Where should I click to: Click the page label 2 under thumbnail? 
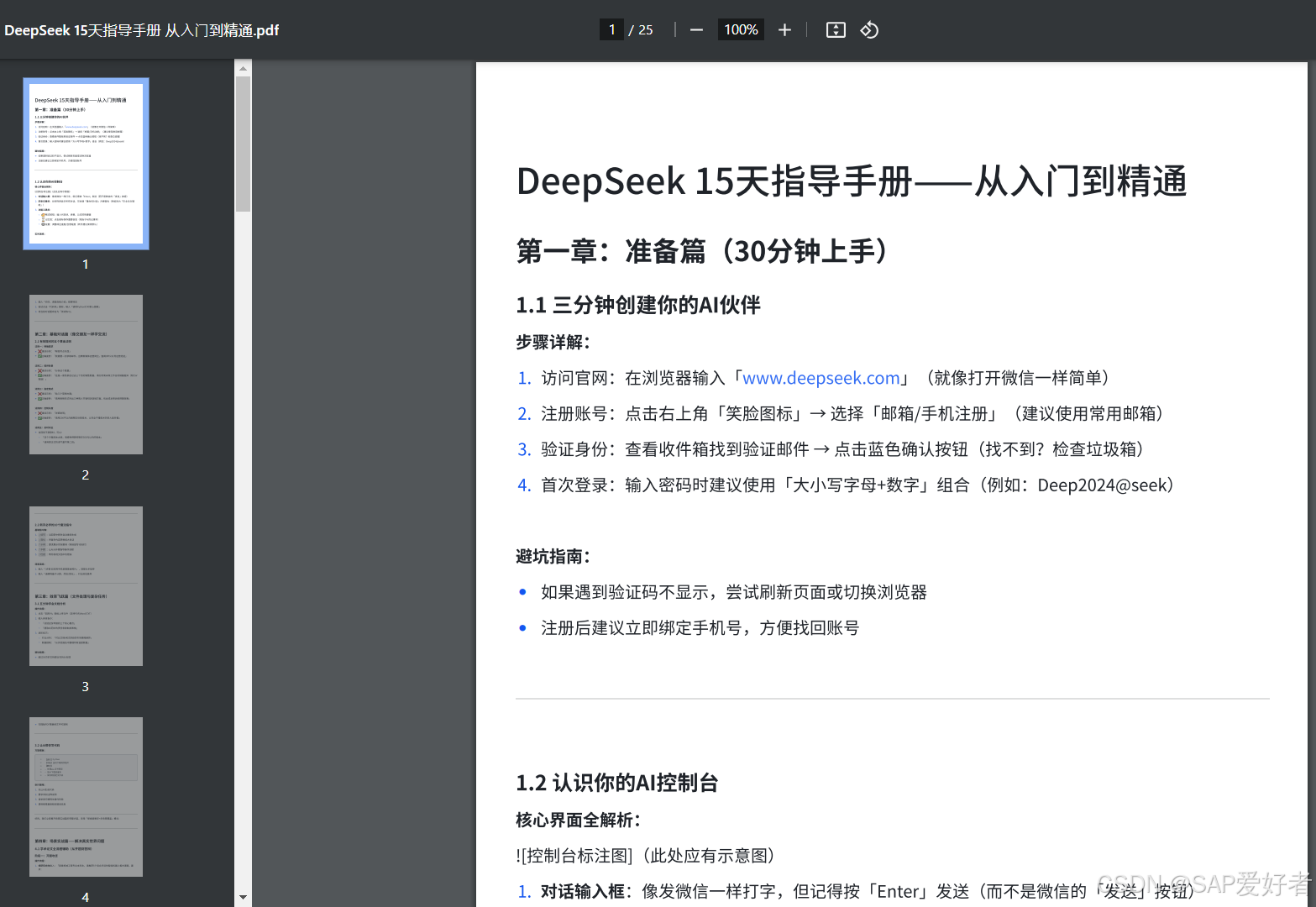click(x=86, y=475)
